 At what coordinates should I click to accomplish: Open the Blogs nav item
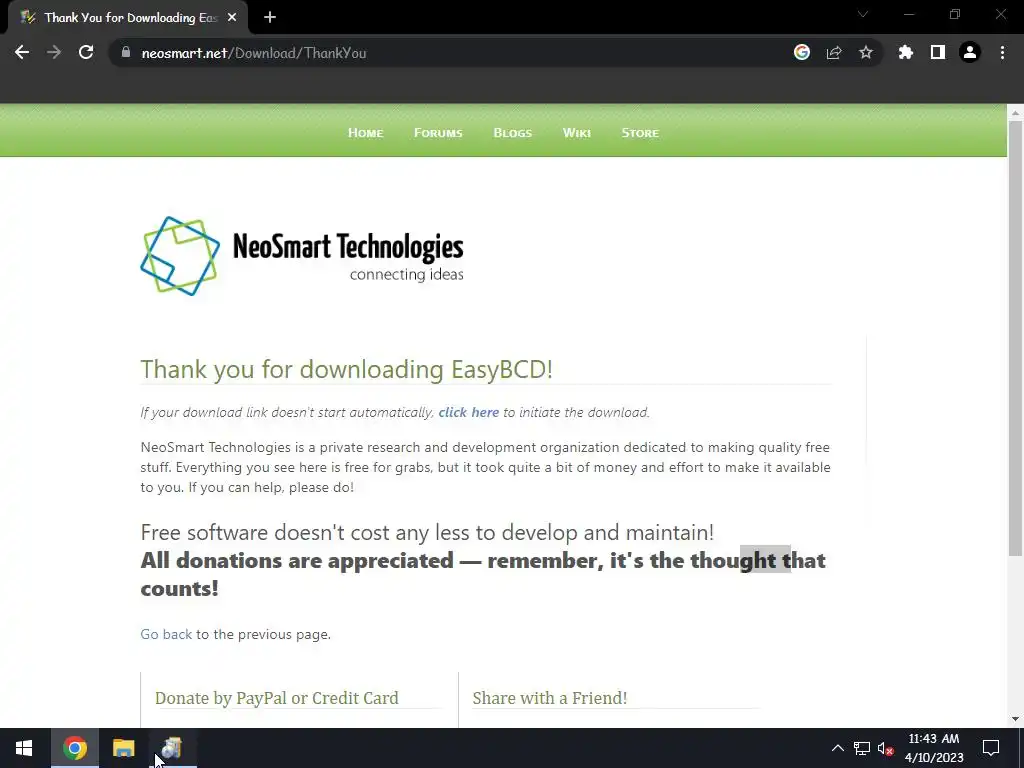click(x=513, y=133)
